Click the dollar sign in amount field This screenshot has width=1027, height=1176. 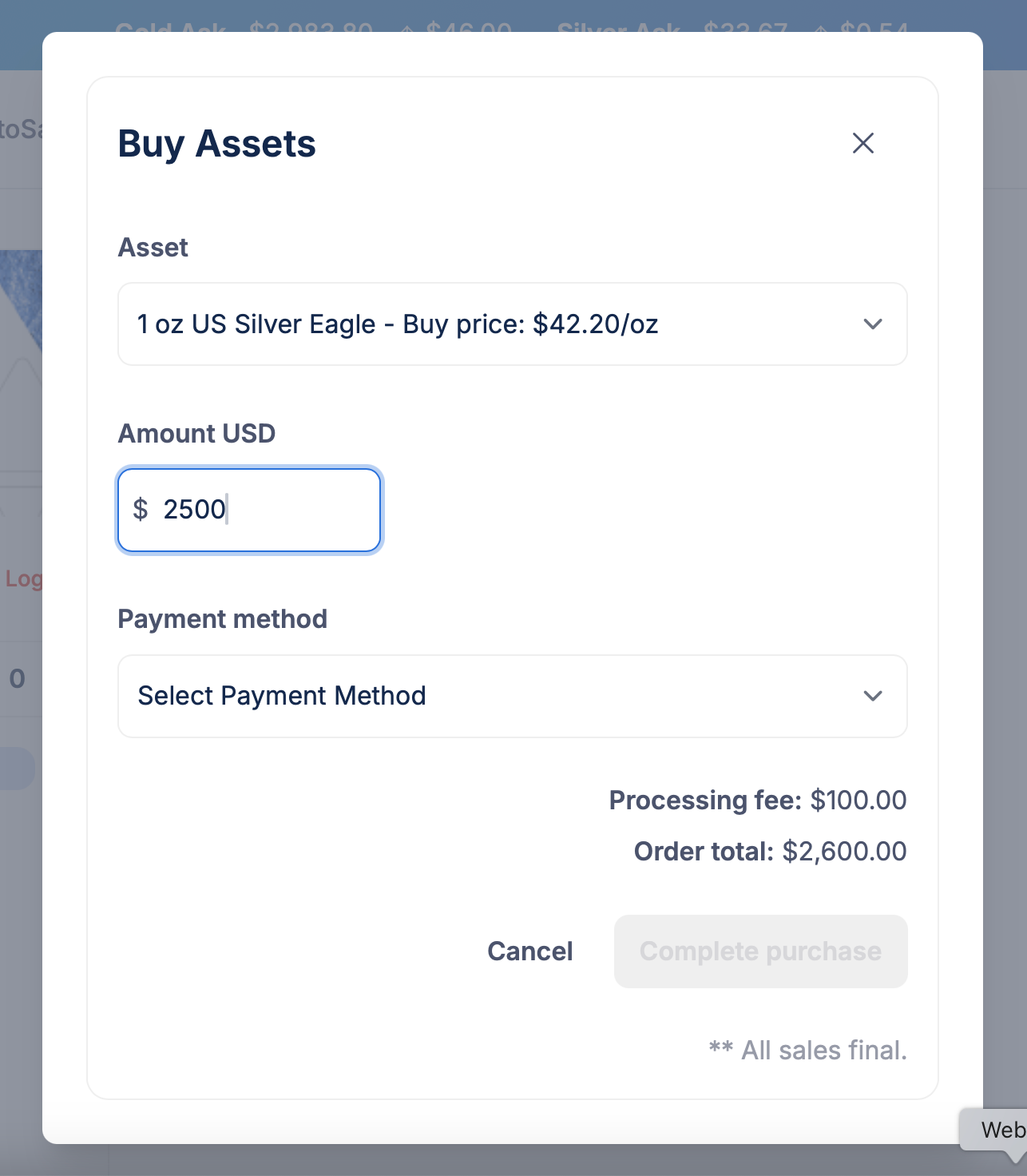pyautogui.click(x=141, y=509)
